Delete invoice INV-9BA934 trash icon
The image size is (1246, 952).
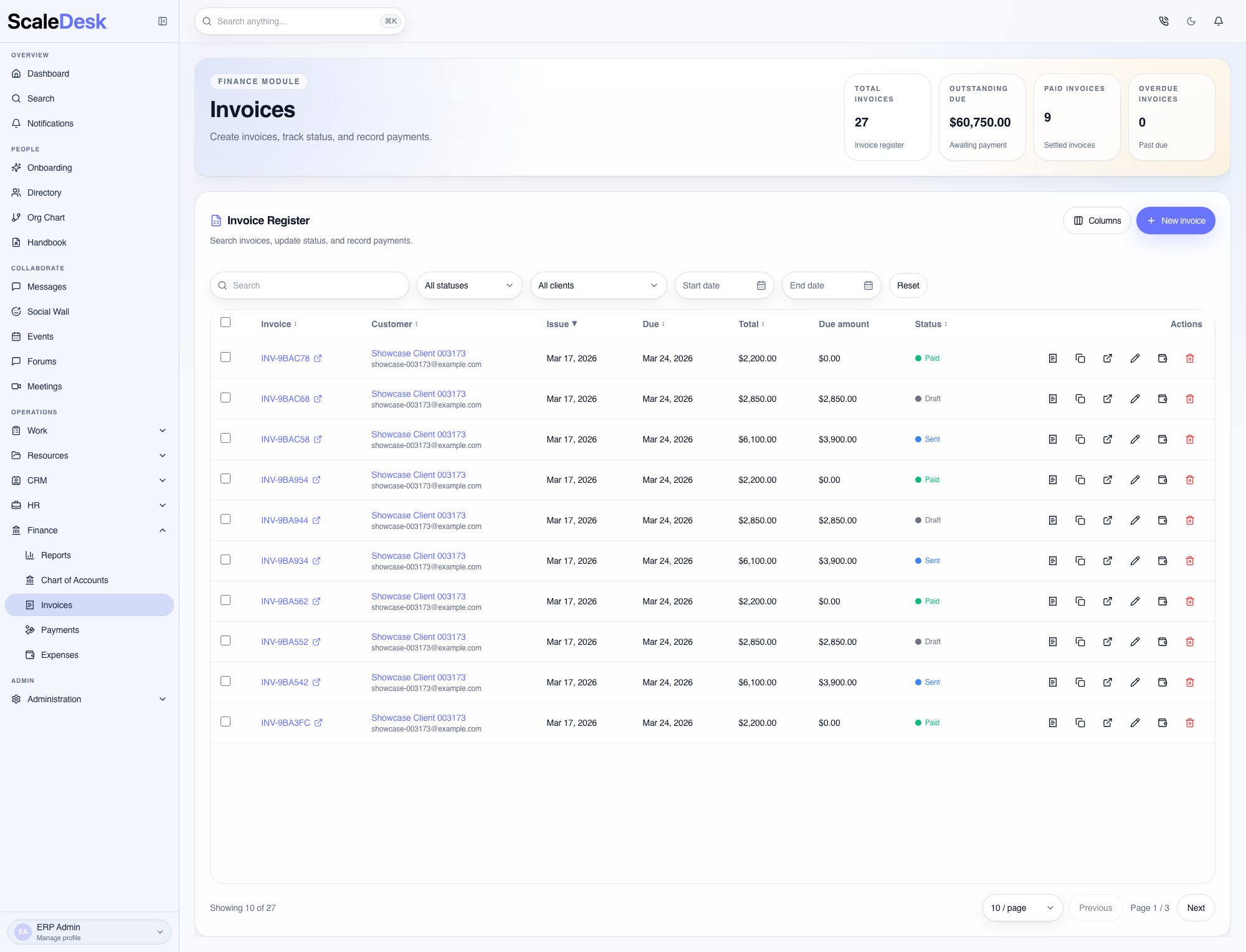[1190, 561]
